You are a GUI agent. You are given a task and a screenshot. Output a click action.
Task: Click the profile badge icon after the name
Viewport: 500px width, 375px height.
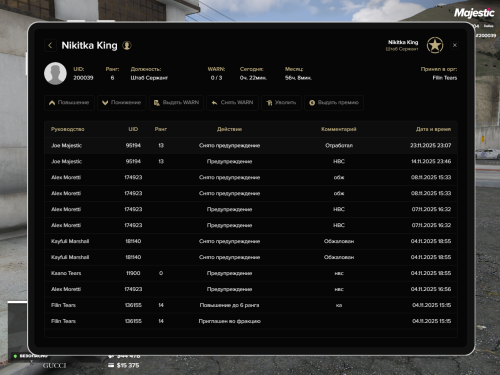coord(127,45)
